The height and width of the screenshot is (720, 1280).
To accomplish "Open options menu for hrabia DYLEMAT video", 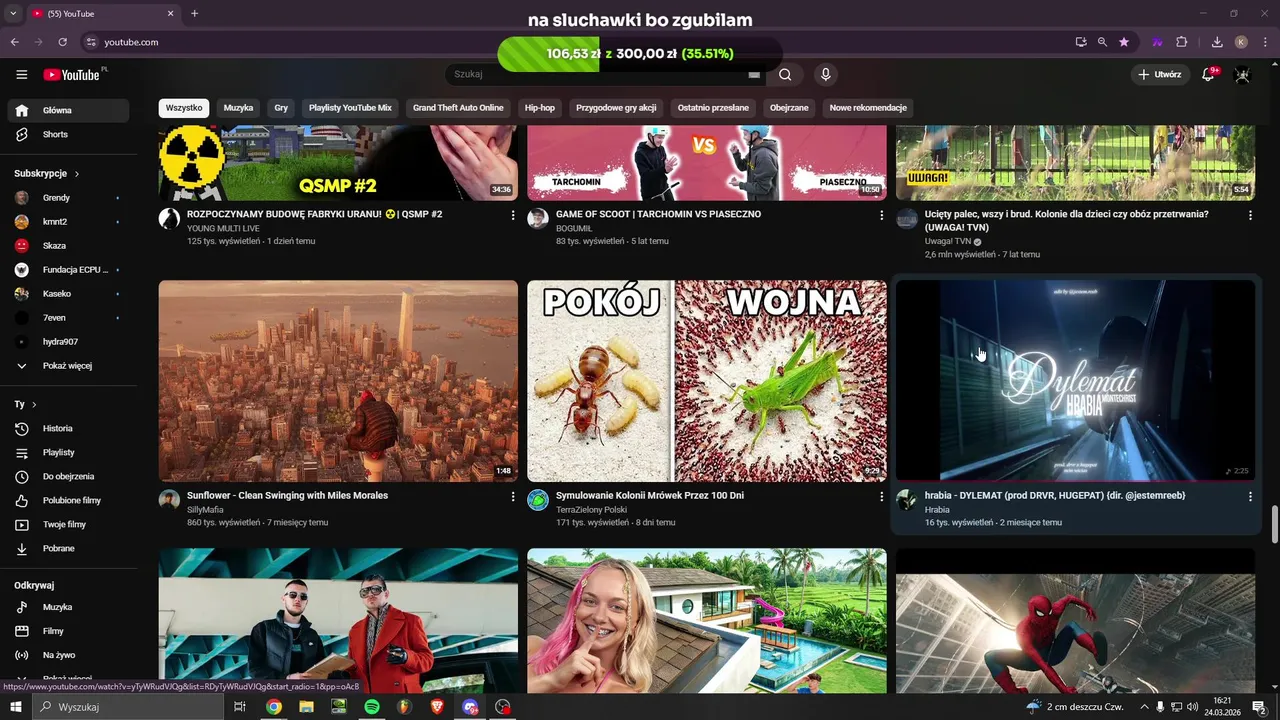I will (x=1250, y=496).
